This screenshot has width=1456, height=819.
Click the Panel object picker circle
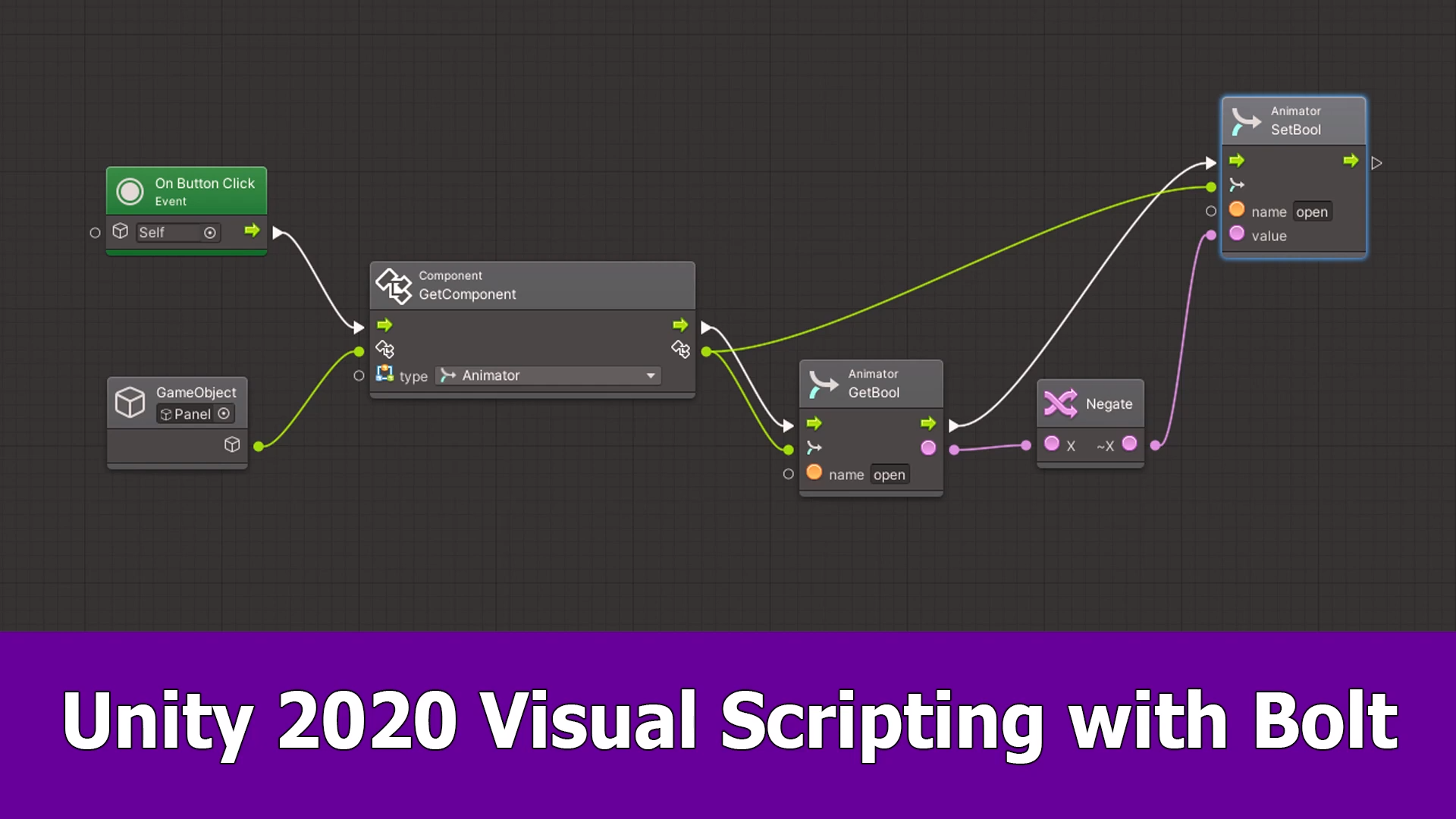[224, 414]
